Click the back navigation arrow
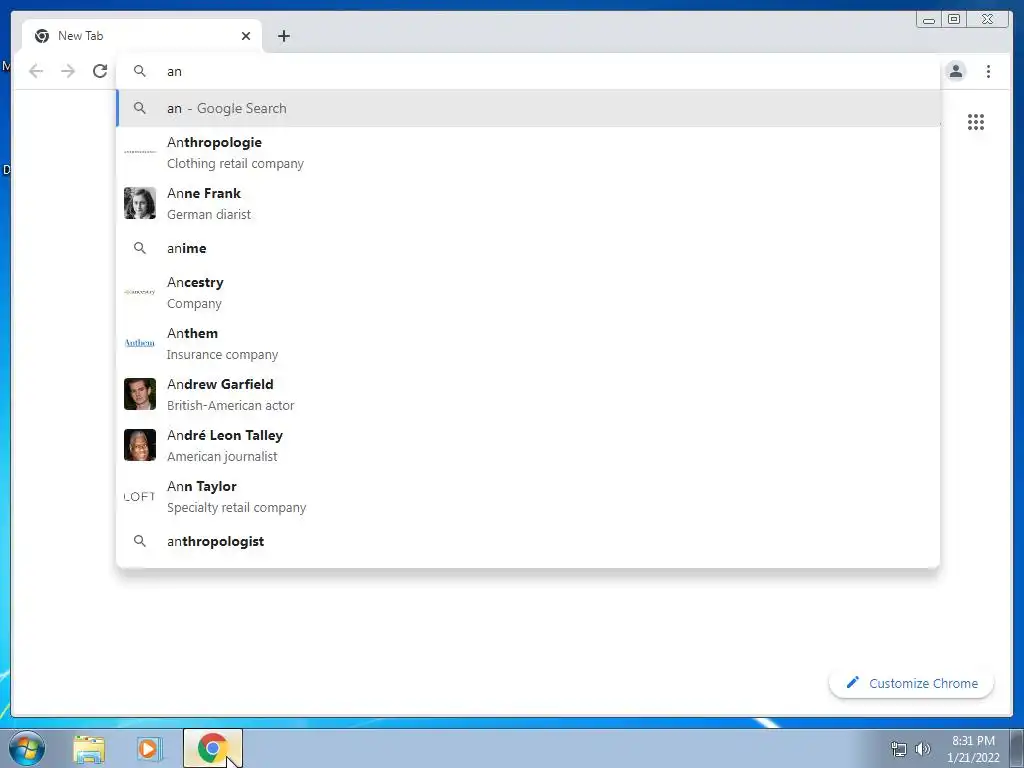The height and width of the screenshot is (768, 1024). coord(36,71)
